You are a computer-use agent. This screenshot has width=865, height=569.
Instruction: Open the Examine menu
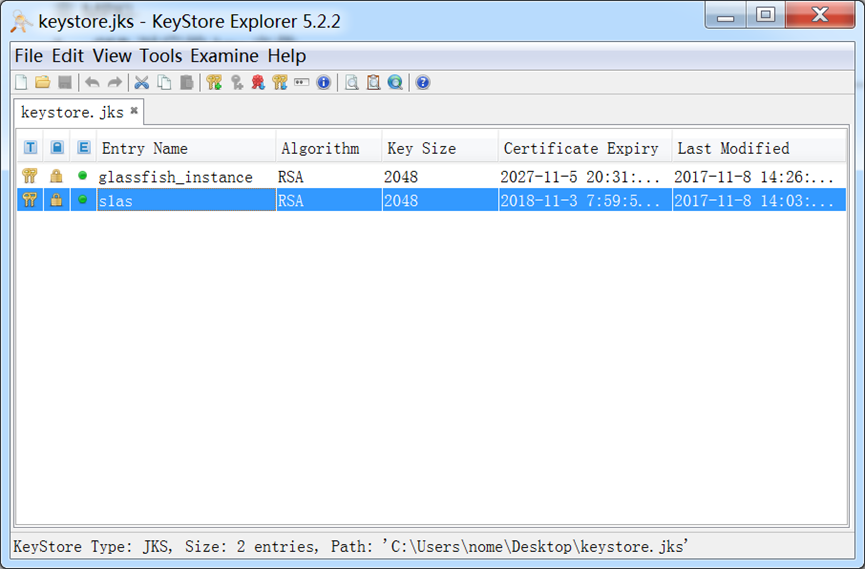point(225,56)
